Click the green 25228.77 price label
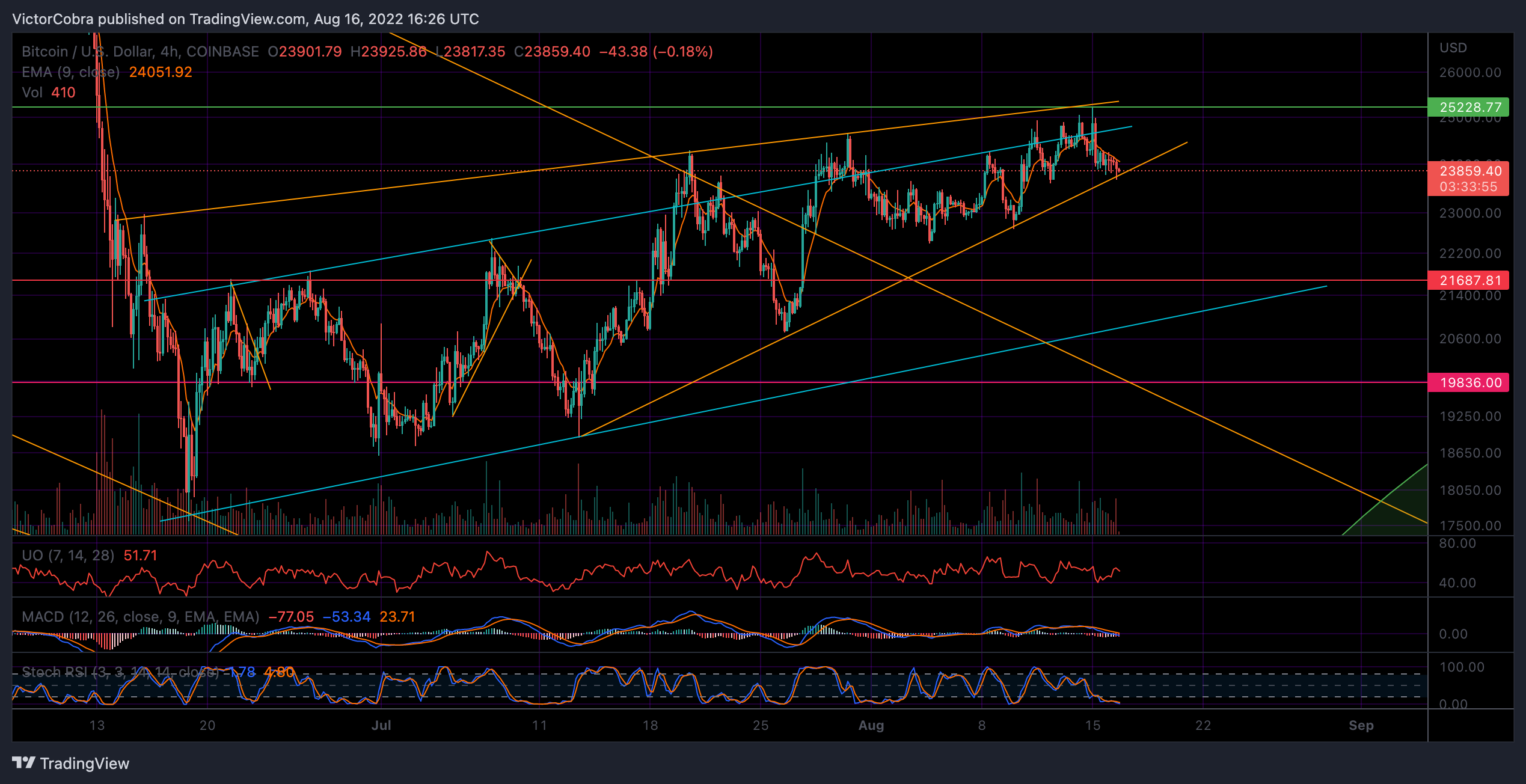Viewport: 1526px width, 784px height. [x=1468, y=107]
